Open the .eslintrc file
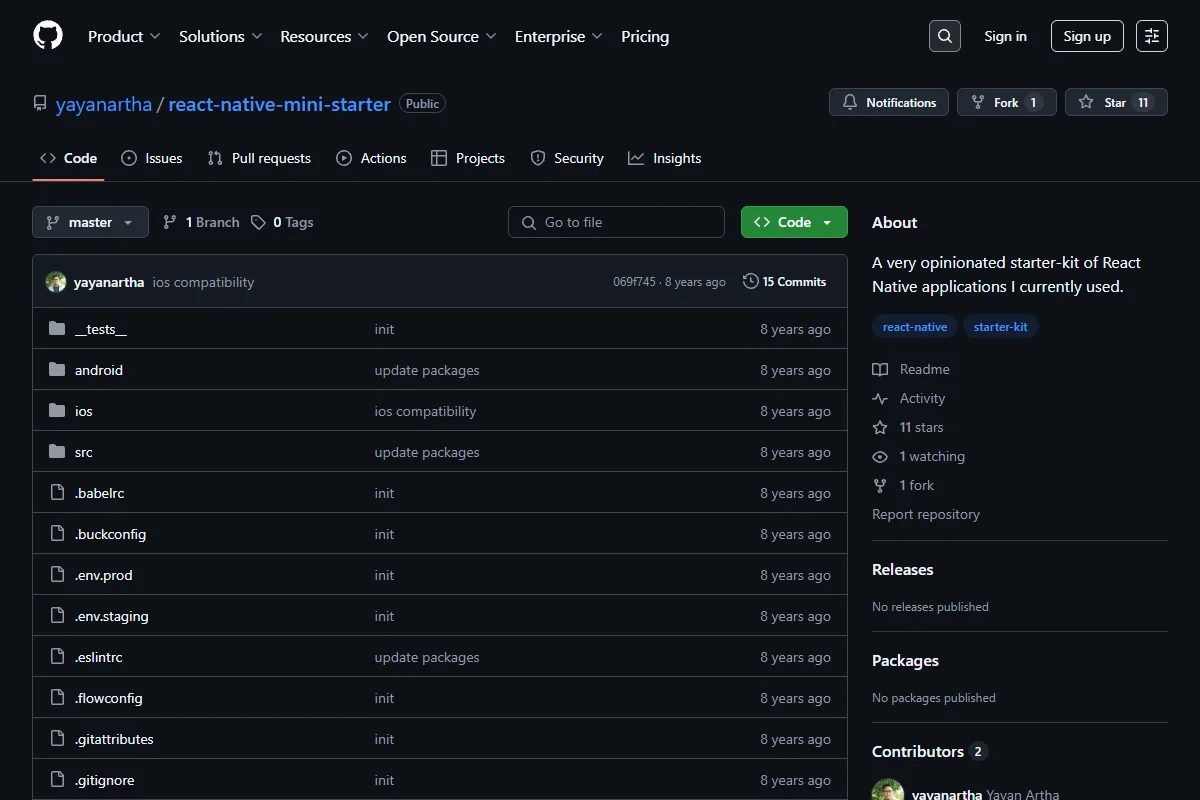 [x=98, y=657]
